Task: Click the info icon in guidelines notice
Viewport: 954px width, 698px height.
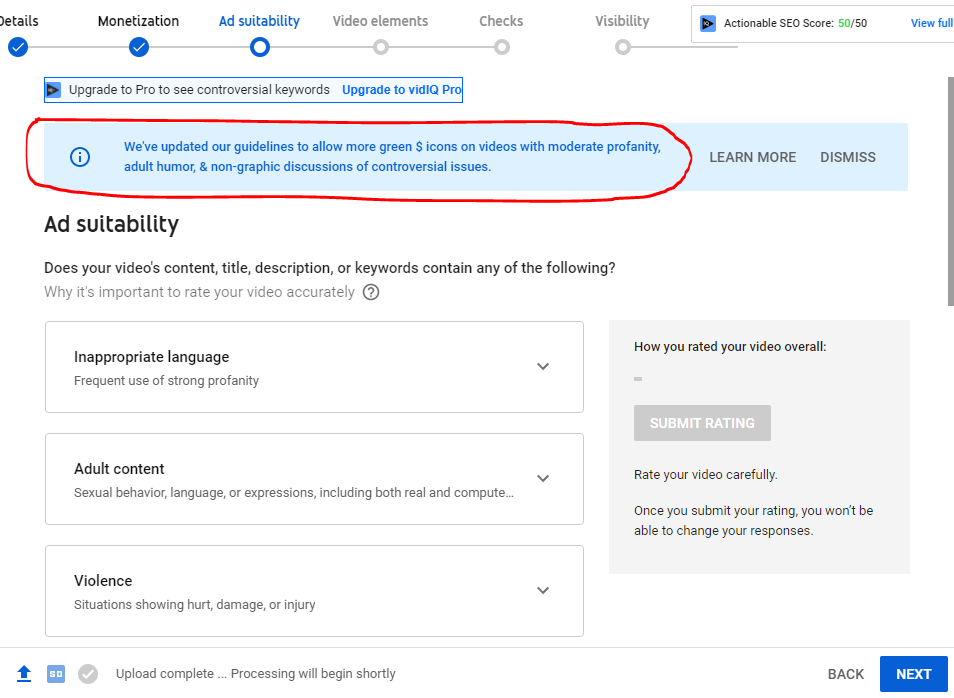Action: (80, 157)
